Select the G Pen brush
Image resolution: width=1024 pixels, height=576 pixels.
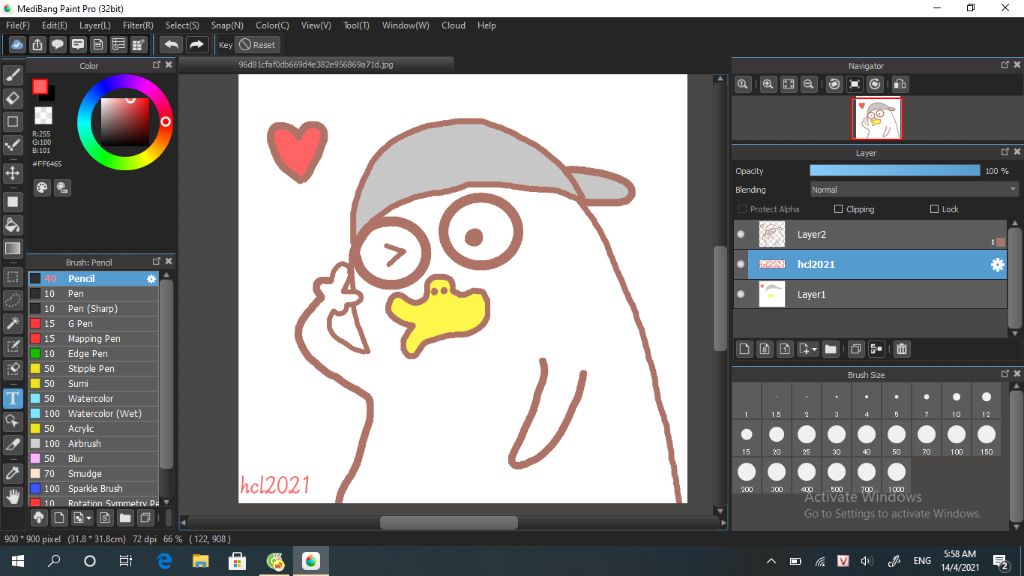93,323
